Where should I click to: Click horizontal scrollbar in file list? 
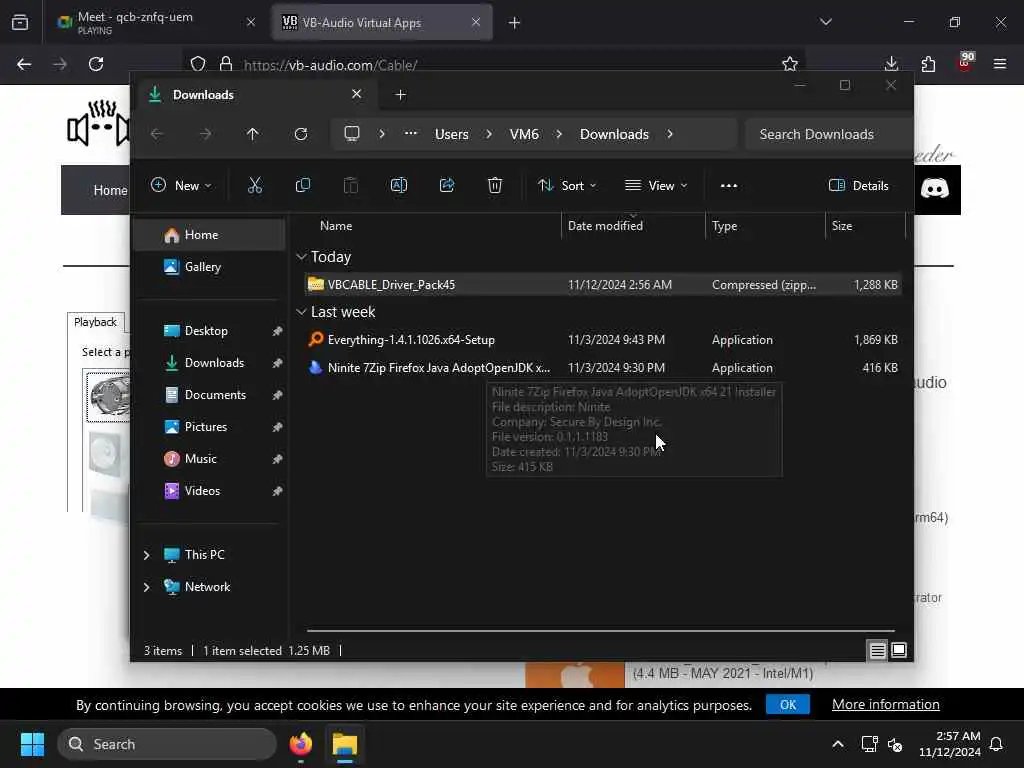coord(600,631)
